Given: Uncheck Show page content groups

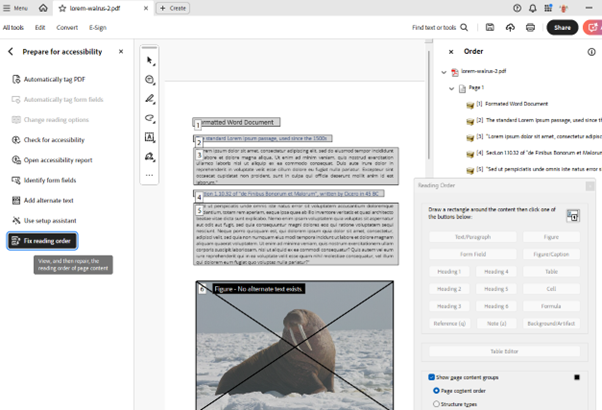Looking at the screenshot, I should [432, 377].
